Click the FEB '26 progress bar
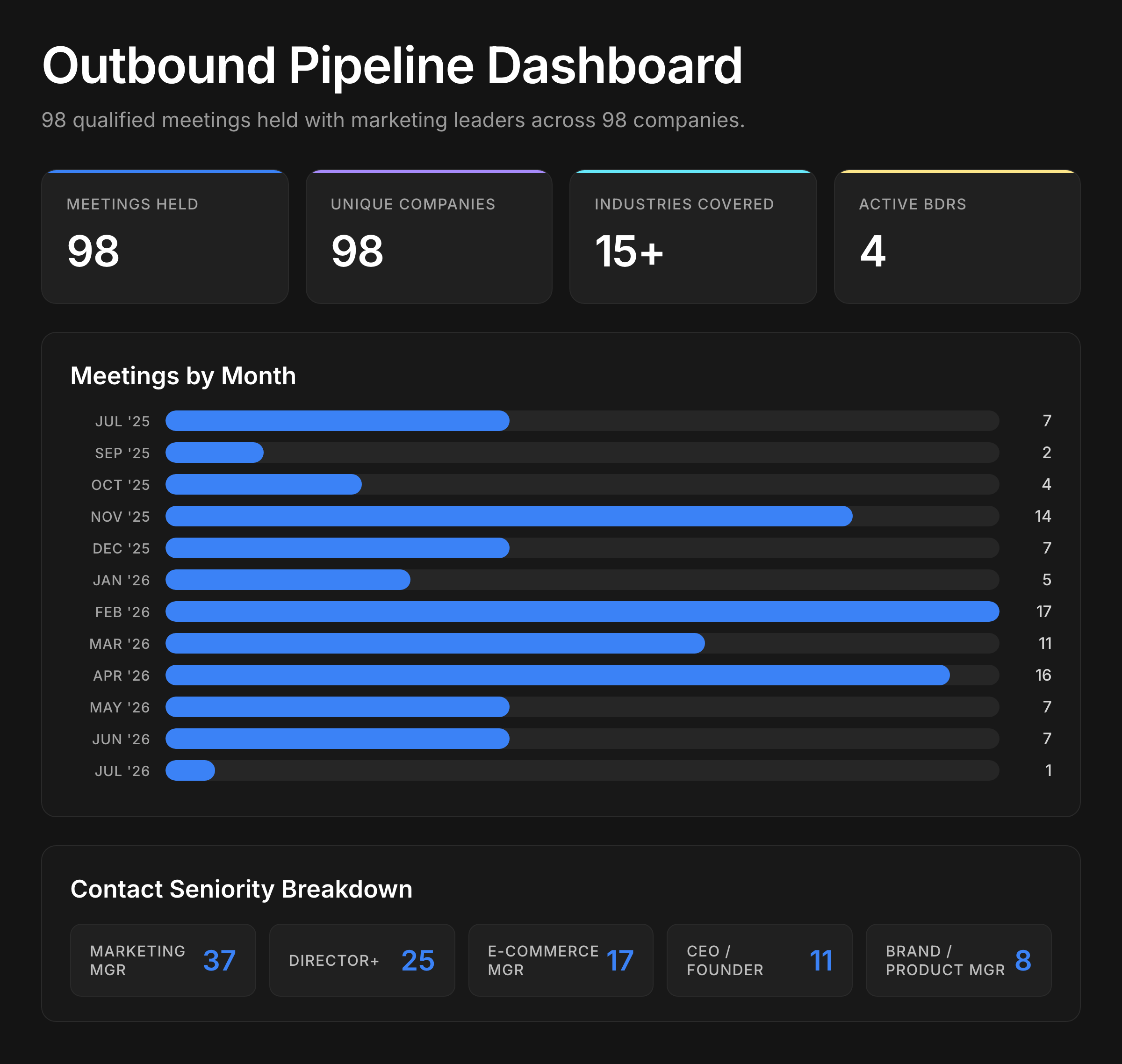 [x=582, y=611]
